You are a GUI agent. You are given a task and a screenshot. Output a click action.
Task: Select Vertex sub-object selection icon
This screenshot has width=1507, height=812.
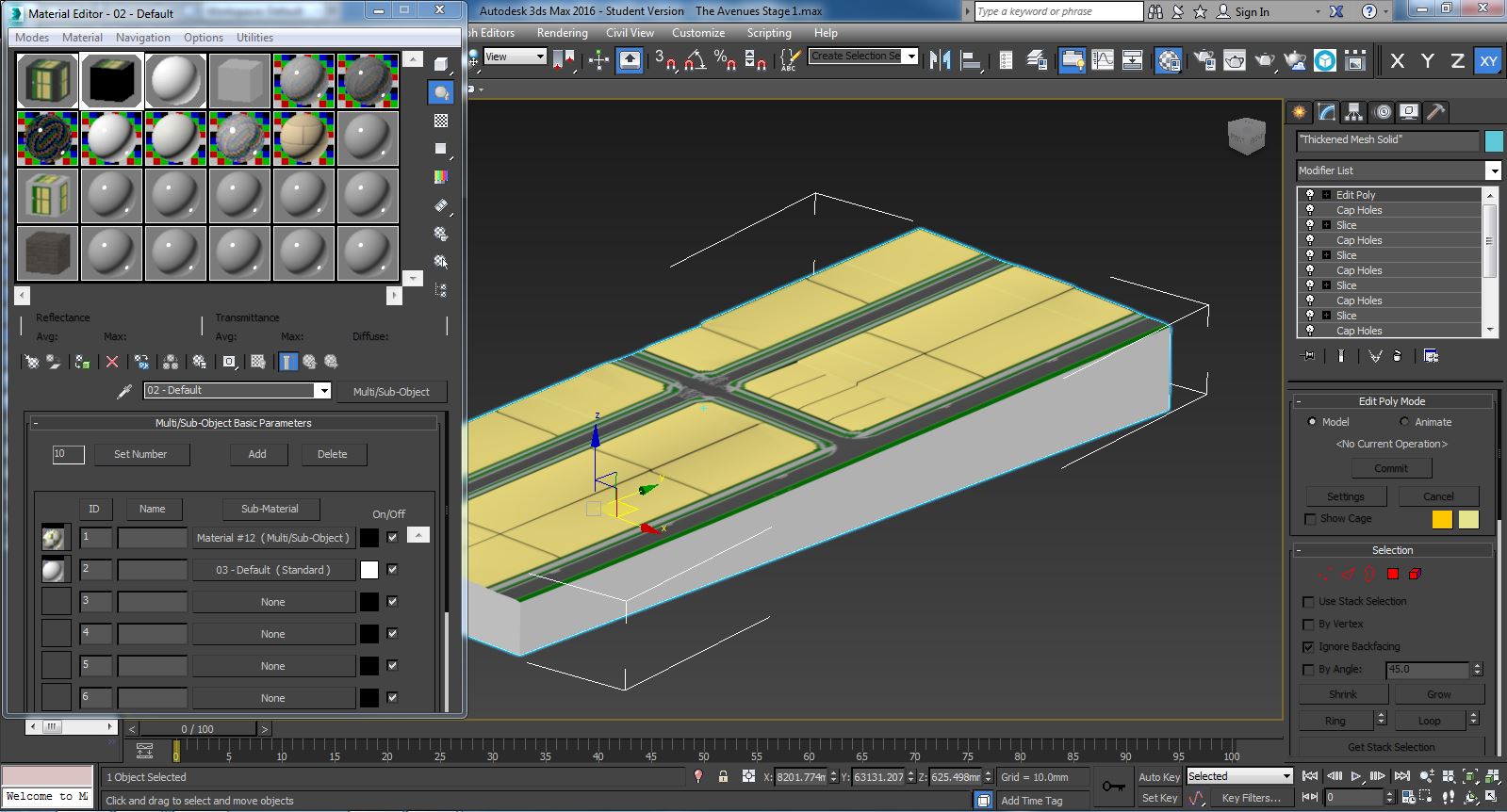[x=1325, y=574]
